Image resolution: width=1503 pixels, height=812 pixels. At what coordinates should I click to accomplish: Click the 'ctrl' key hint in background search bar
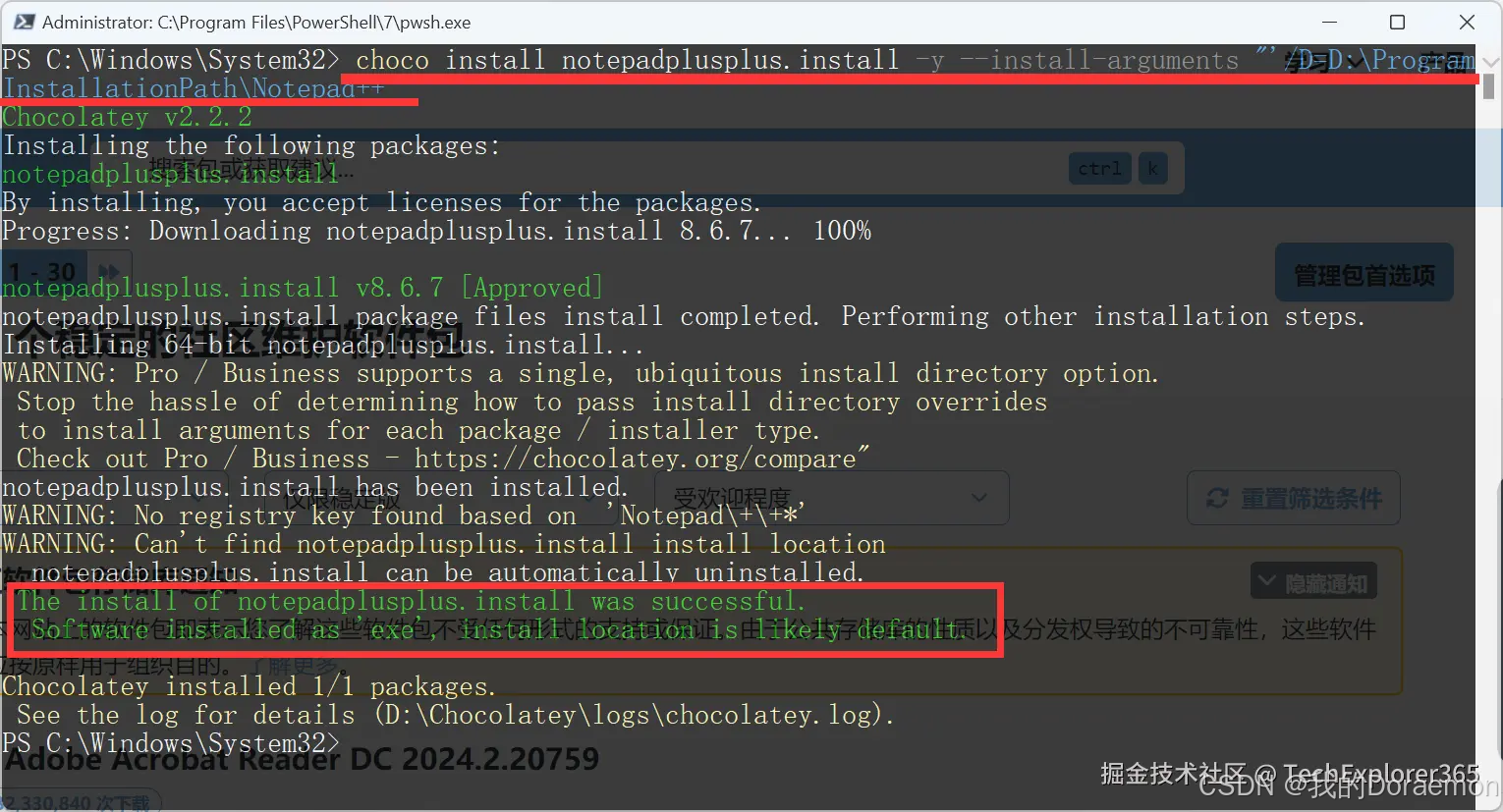[1099, 169]
